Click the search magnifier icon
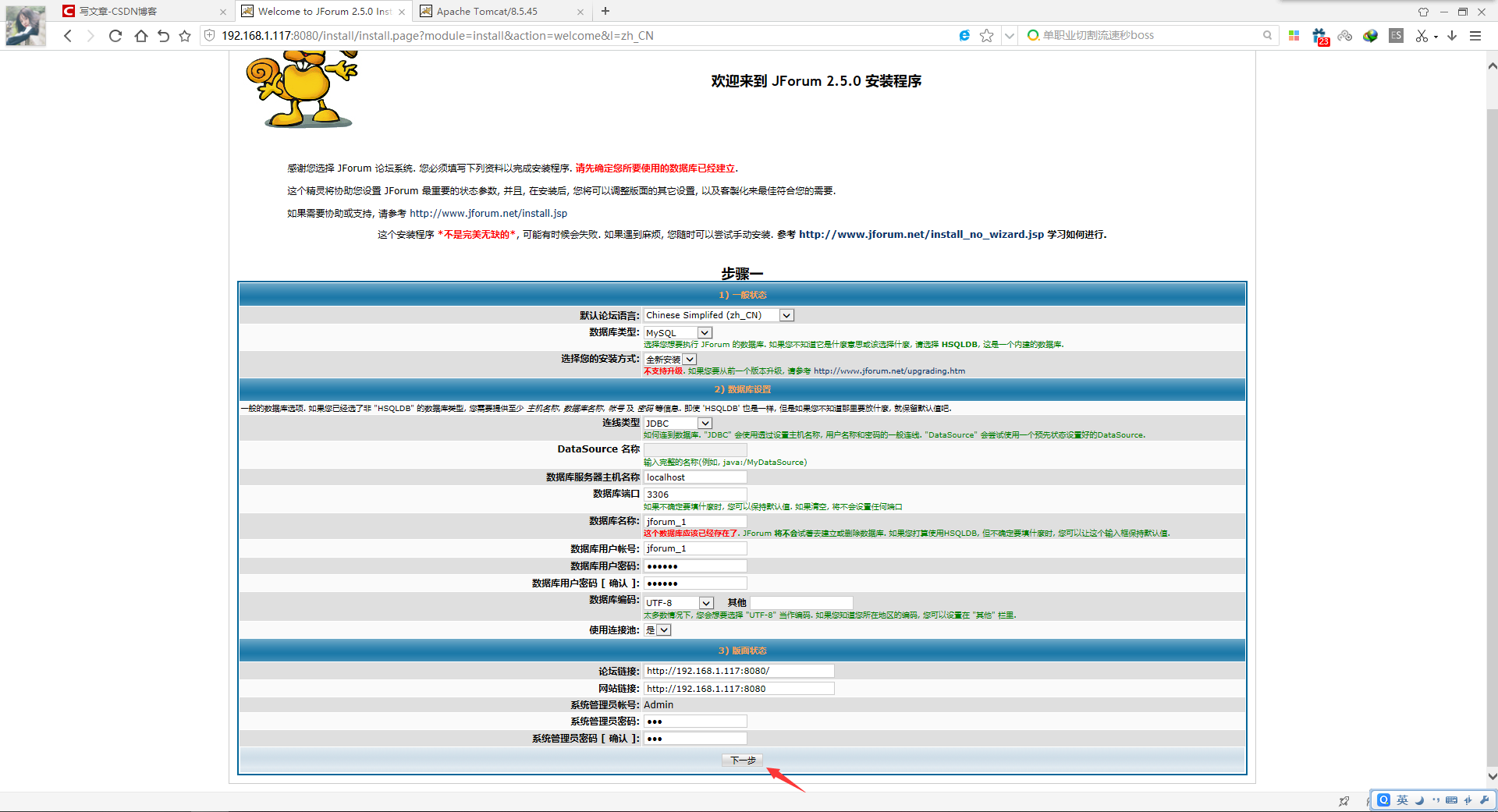Screen dimensions: 1498x812 [1268, 35]
